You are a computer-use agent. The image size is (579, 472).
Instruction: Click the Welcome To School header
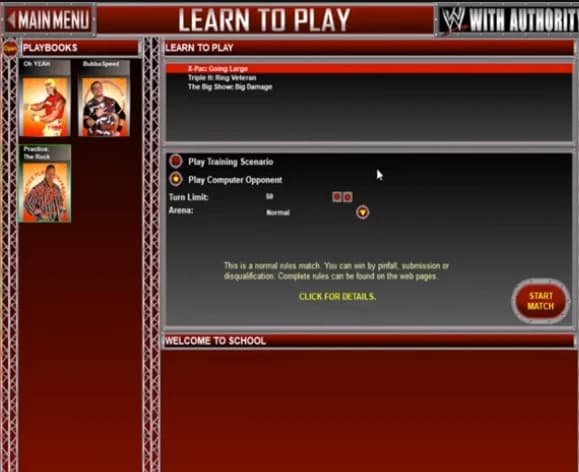coord(369,341)
